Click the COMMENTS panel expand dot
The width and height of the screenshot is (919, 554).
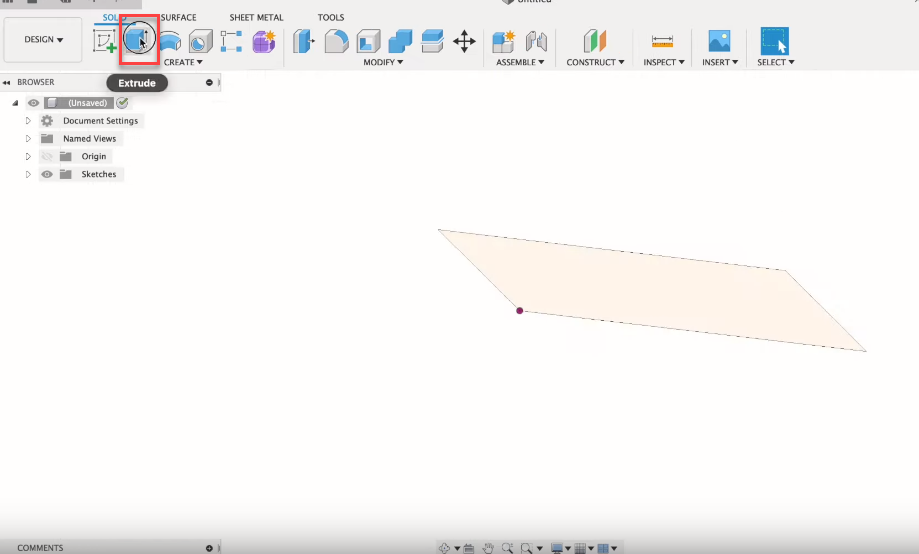[209, 548]
